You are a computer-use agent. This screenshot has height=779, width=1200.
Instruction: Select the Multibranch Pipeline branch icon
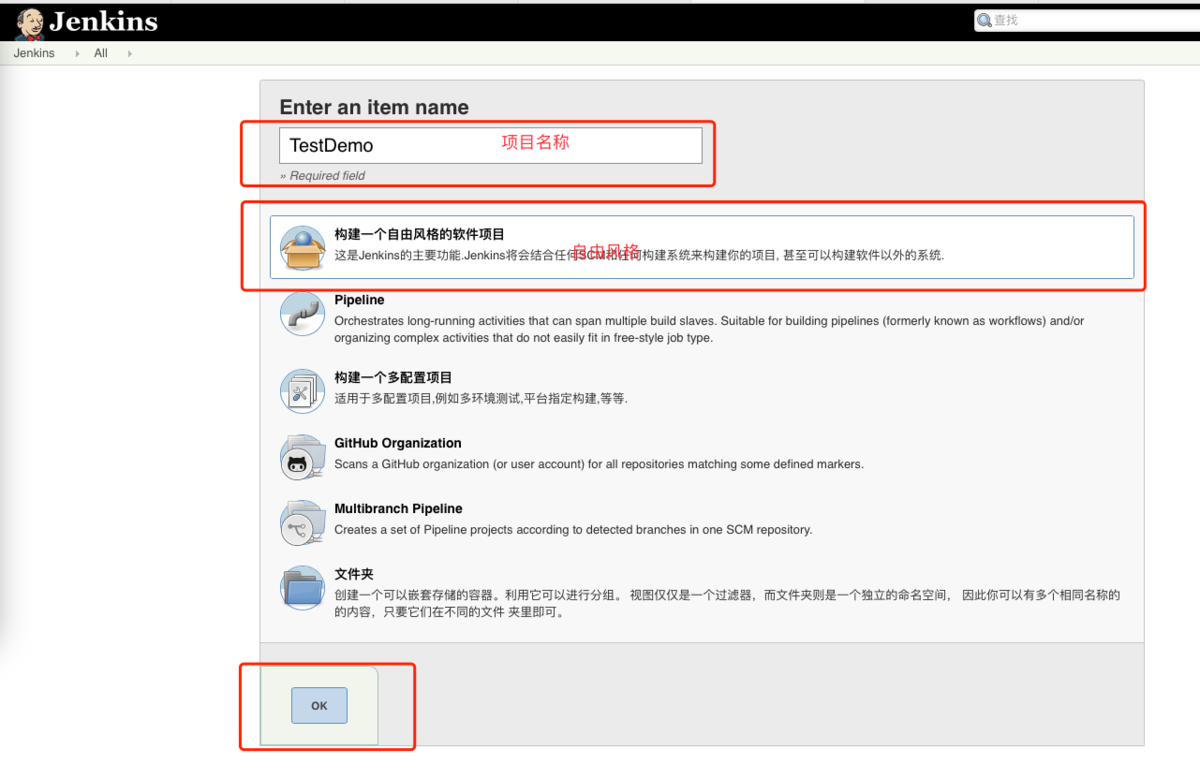click(302, 523)
